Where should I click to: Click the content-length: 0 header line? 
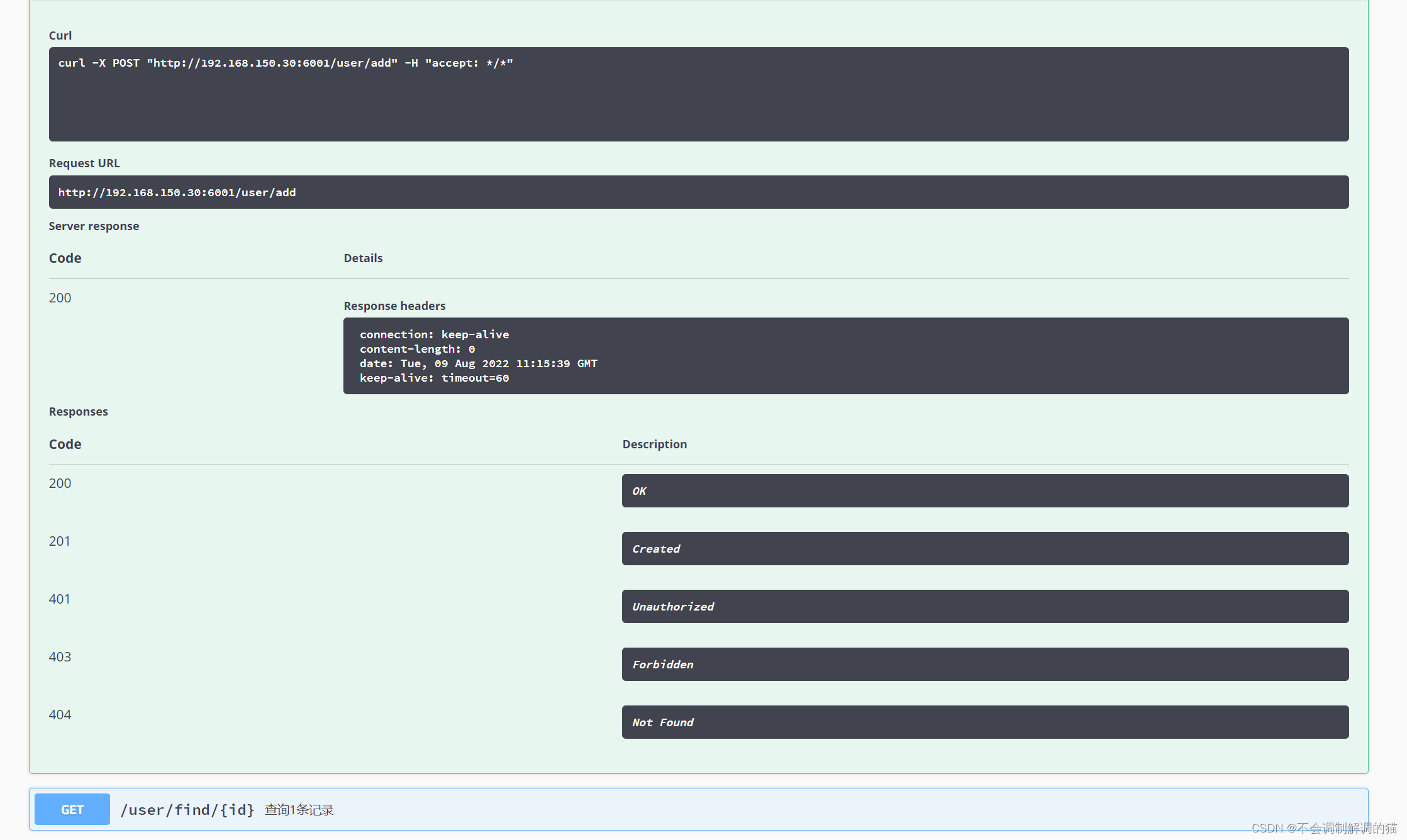point(417,349)
